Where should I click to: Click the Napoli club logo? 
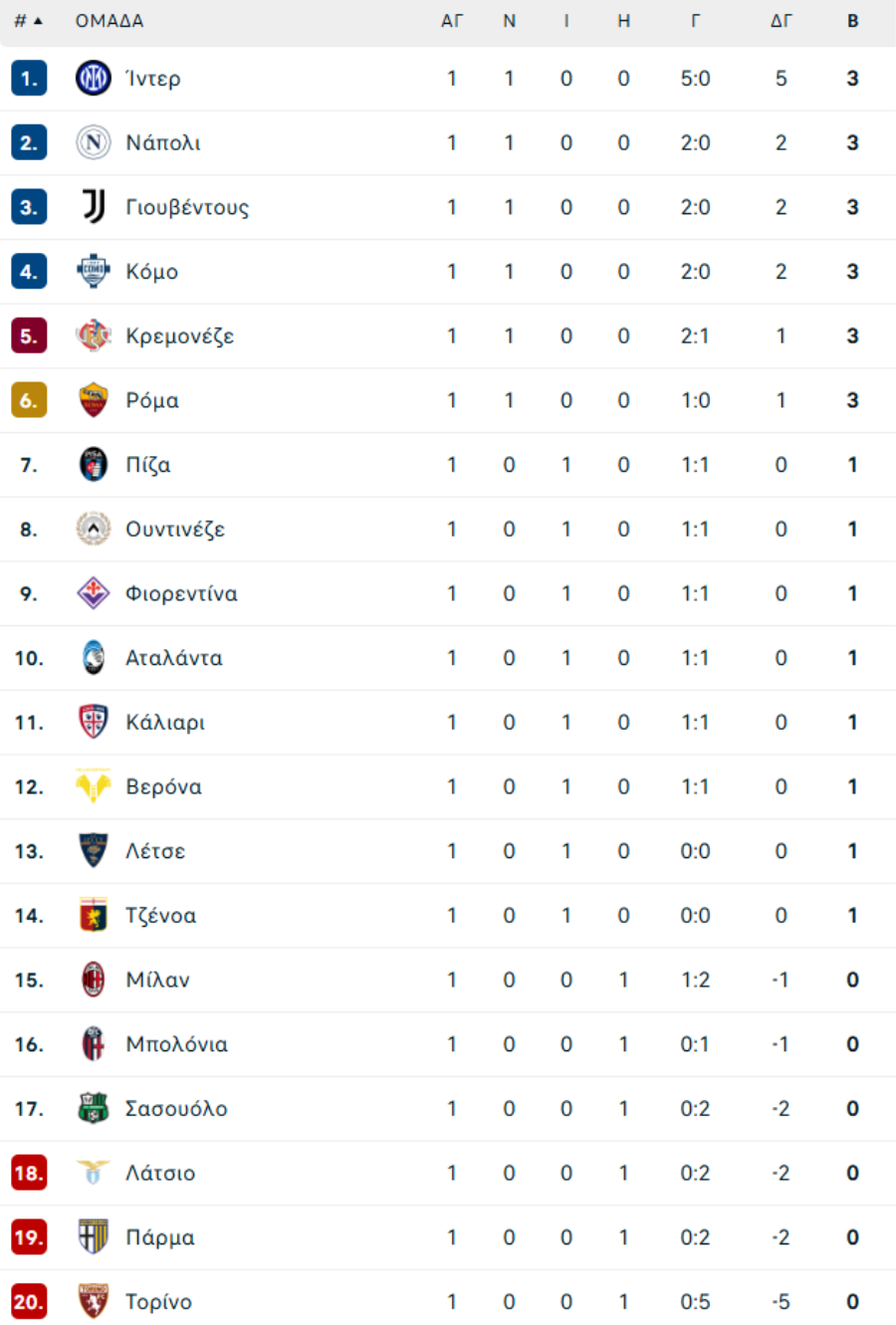[94, 143]
